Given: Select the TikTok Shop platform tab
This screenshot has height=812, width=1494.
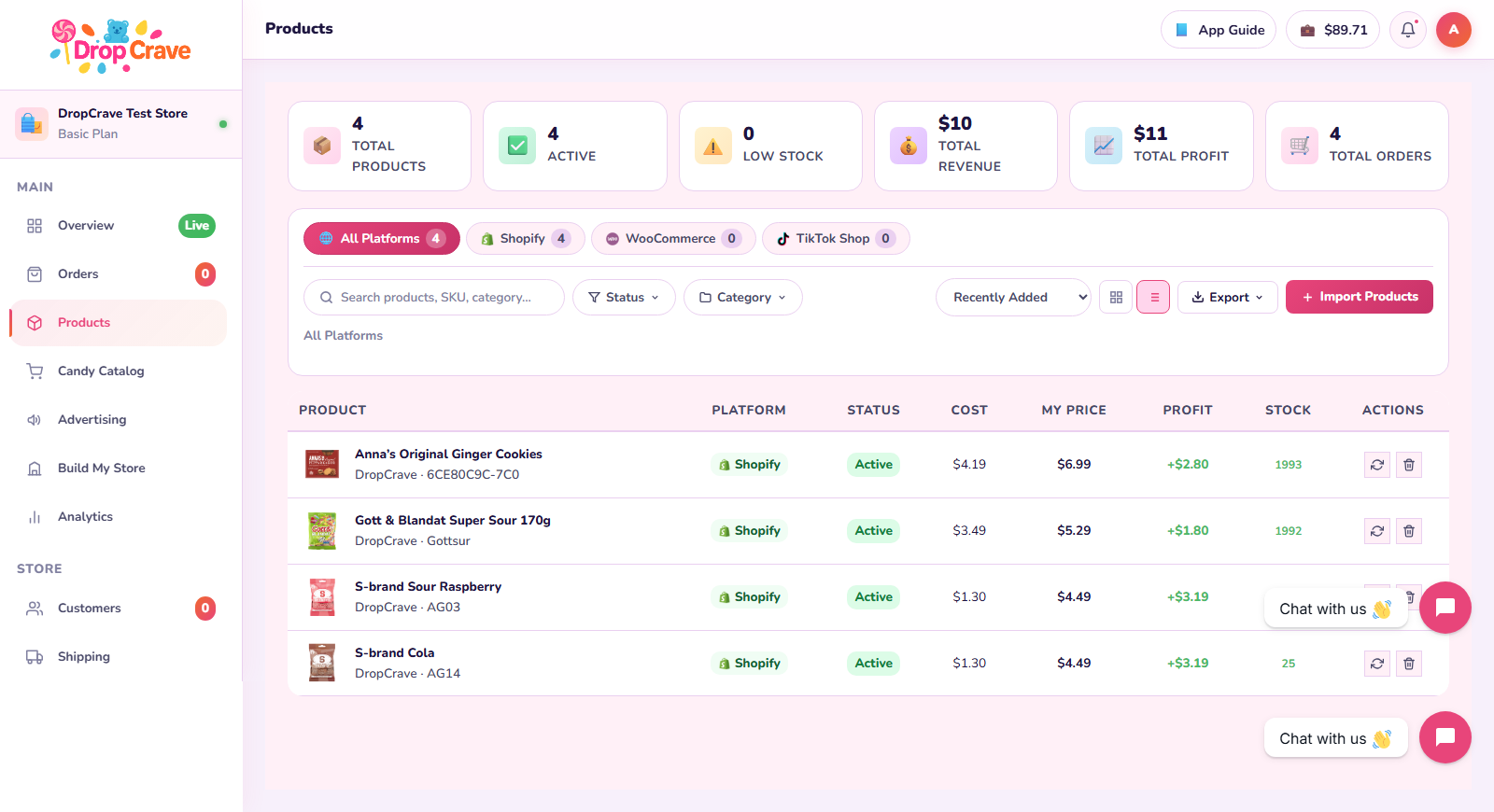Looking at the screenshot, I should point(836,238).
